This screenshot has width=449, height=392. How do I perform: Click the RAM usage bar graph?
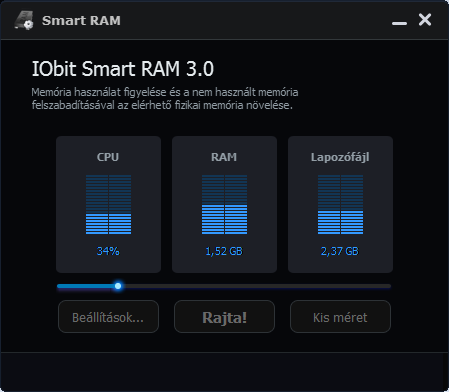(224, 204)
